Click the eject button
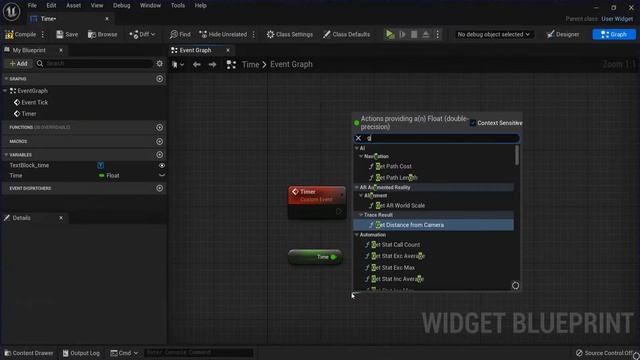 (426, 35)
